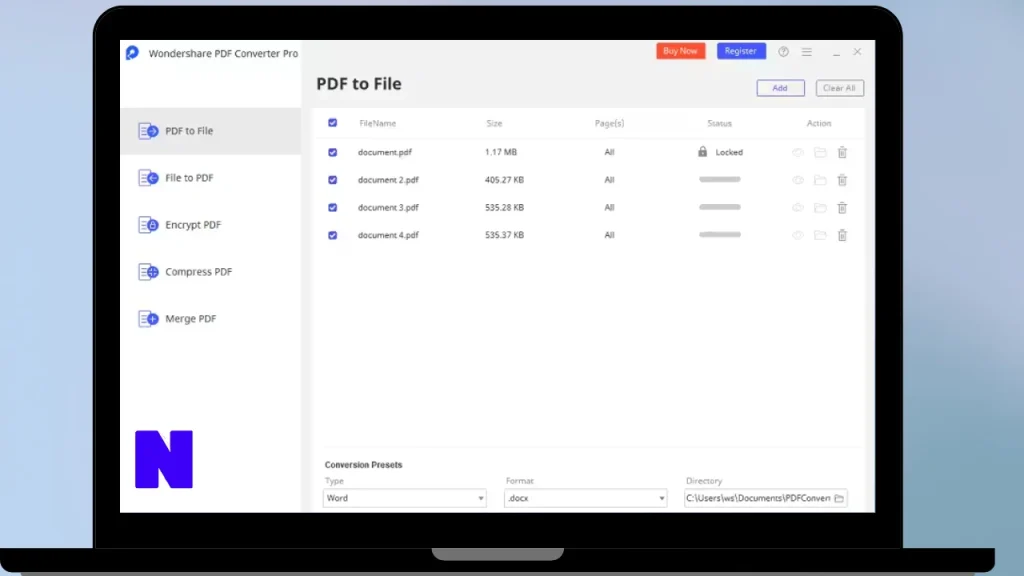This screenshot has width=1024, height=576.
Task: Open the hamburger menu icon
Action: (807, 52)
